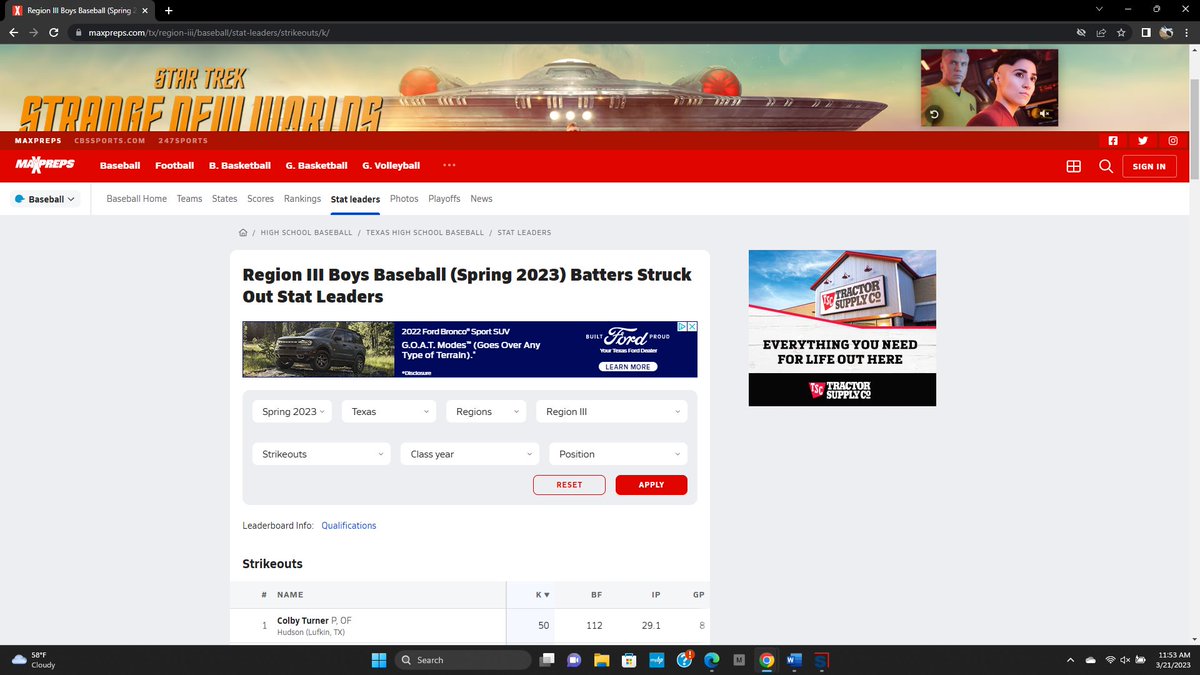
Task: Click the MaxPreps logo
Action: coord(44,165)
